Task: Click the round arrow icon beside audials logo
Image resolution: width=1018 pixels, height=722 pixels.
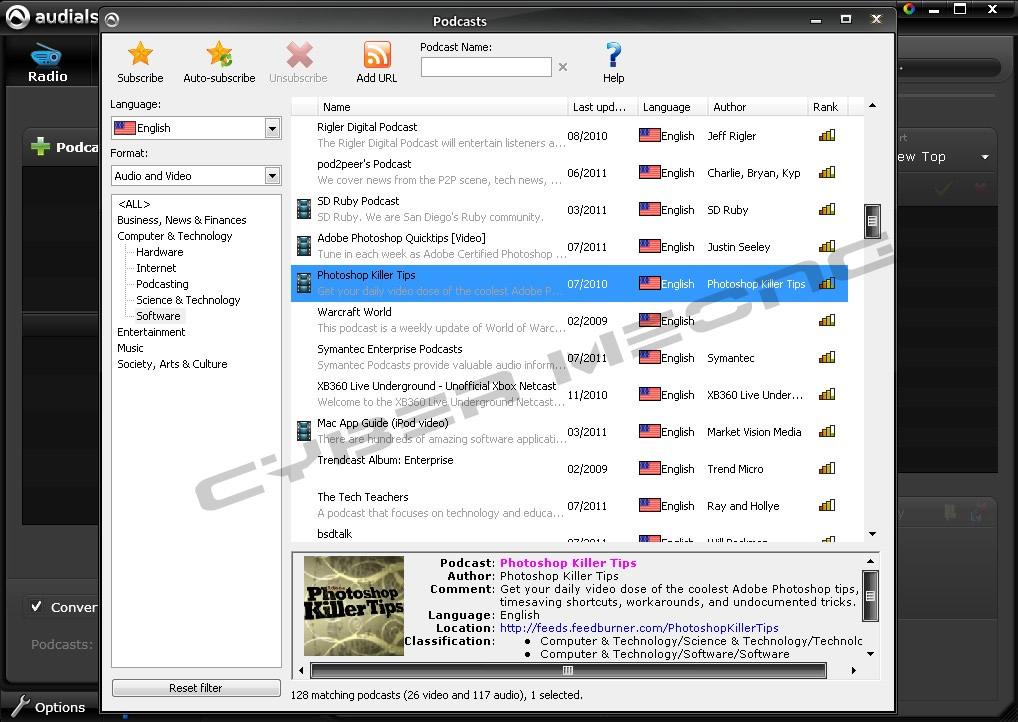Action: tap(112, 20)
